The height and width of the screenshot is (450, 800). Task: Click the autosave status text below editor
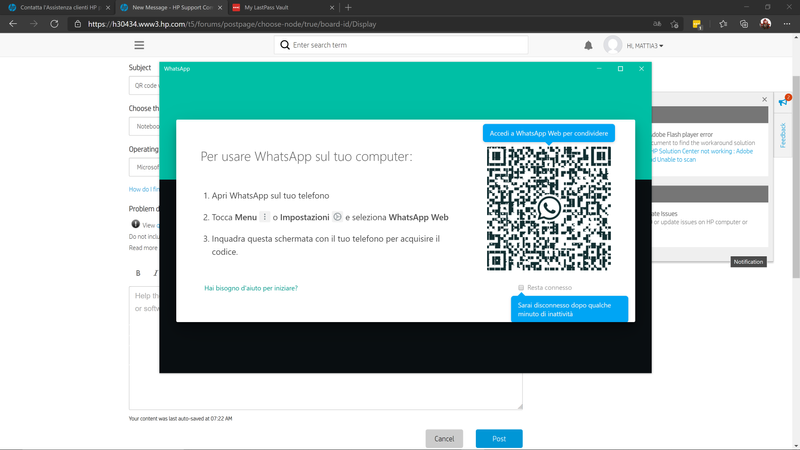(180, 418)
